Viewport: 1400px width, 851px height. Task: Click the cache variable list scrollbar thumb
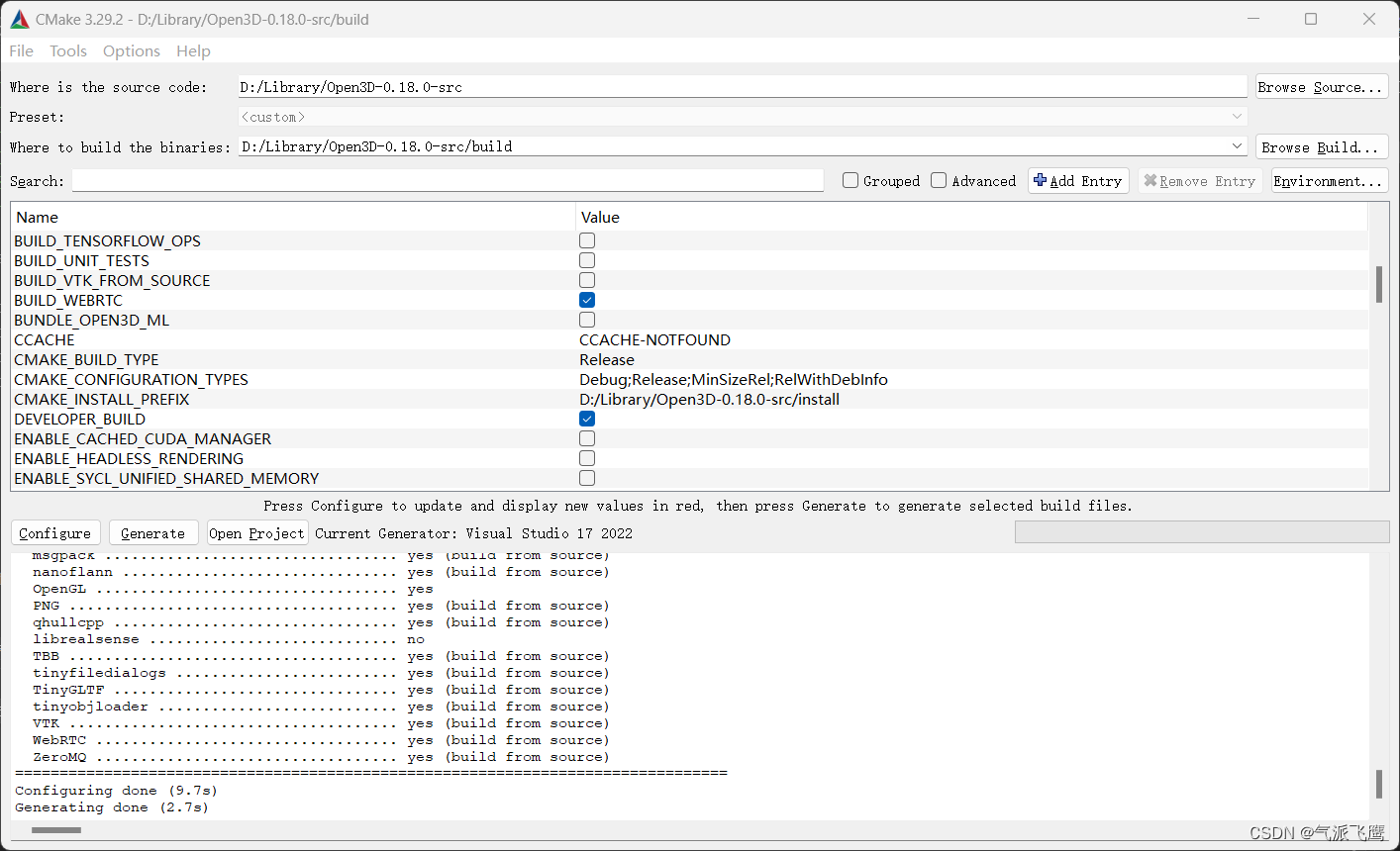1379,284
